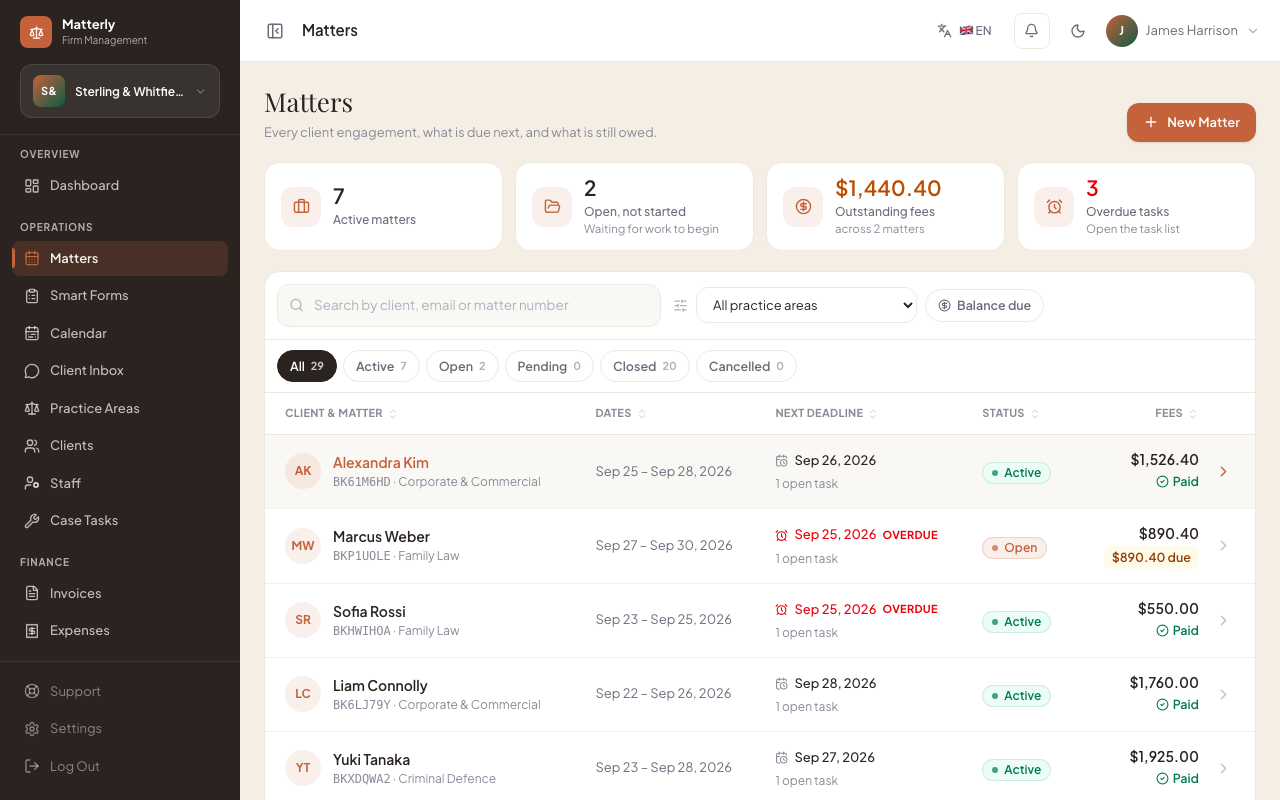Expand James Harrison user menu
This screenshot has width=1280, height=800.
1182,31
